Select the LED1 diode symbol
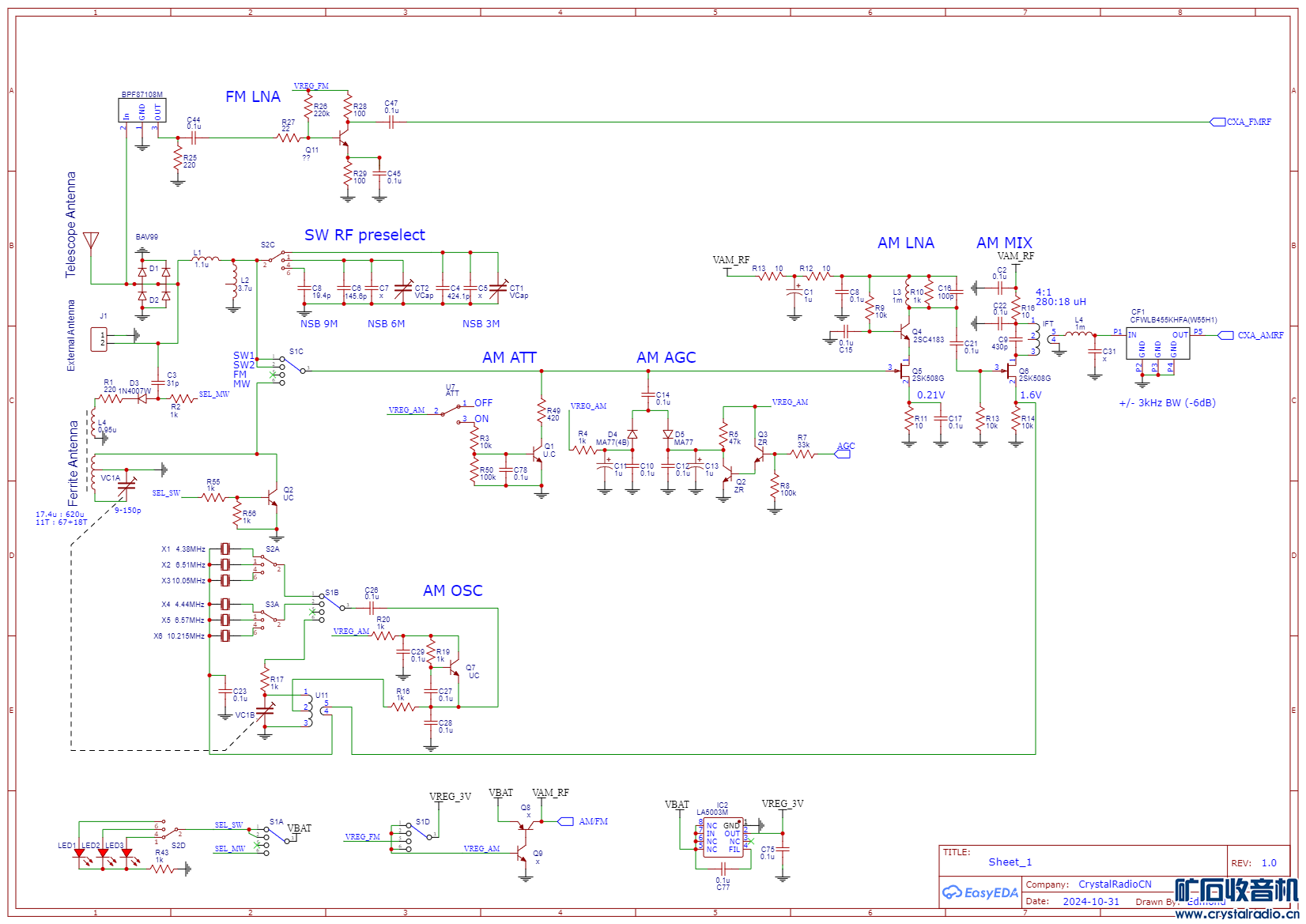The width and height of the screenshot is (1306, 924). [80, 855]
